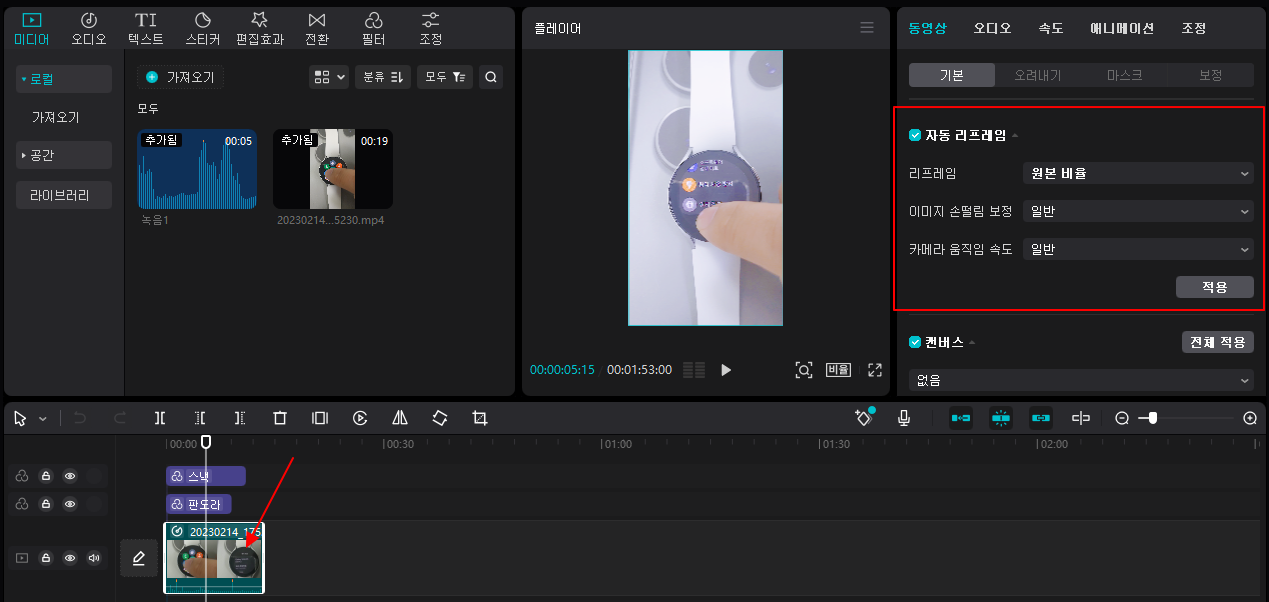Image resolution: width=1269 pixels, height=602 pixels.
Task: Click the undo arrow in the timeline toolbar
Action: pos(81,418)
